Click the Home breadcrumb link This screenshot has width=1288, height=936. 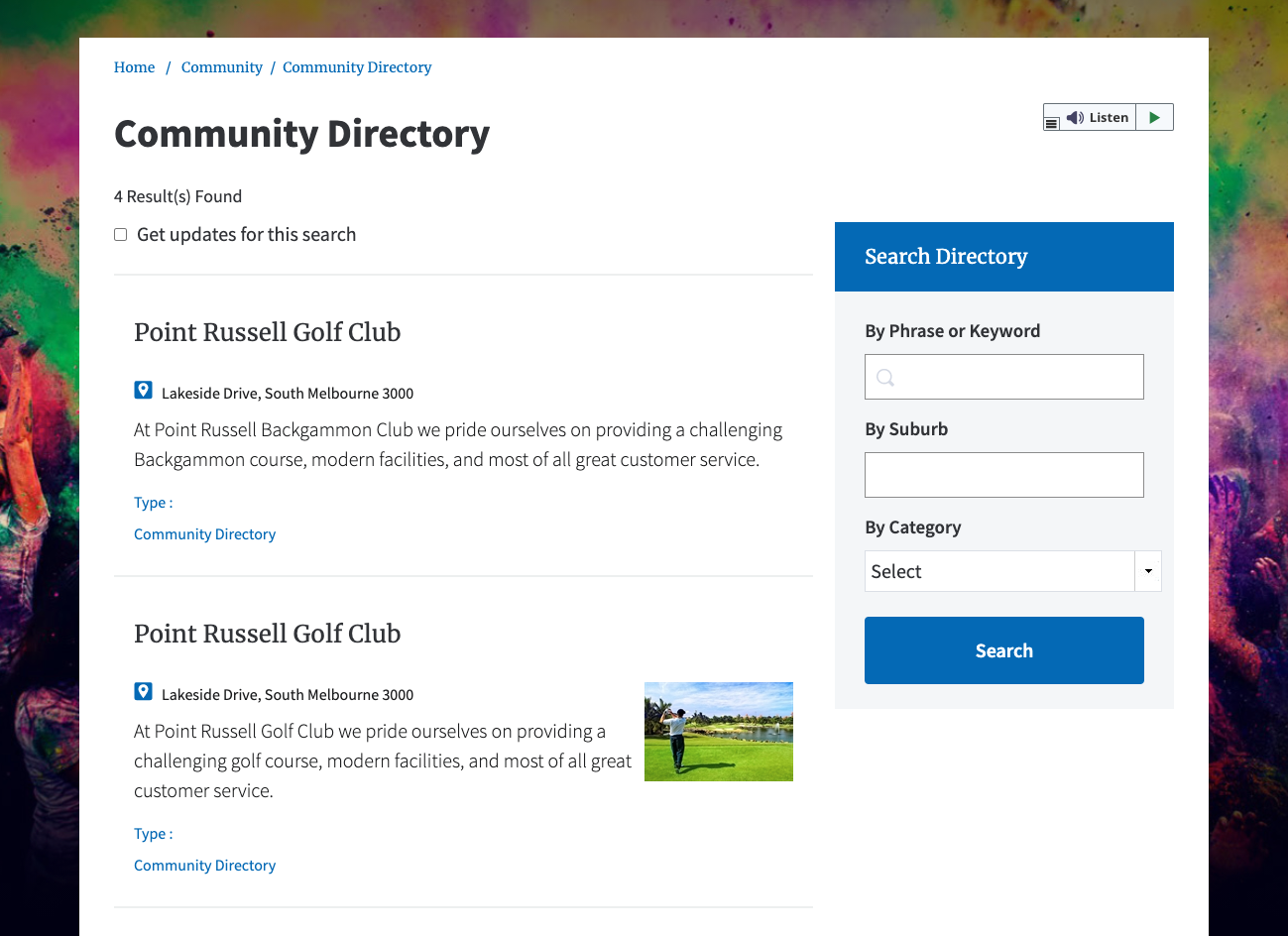(134, 67)
